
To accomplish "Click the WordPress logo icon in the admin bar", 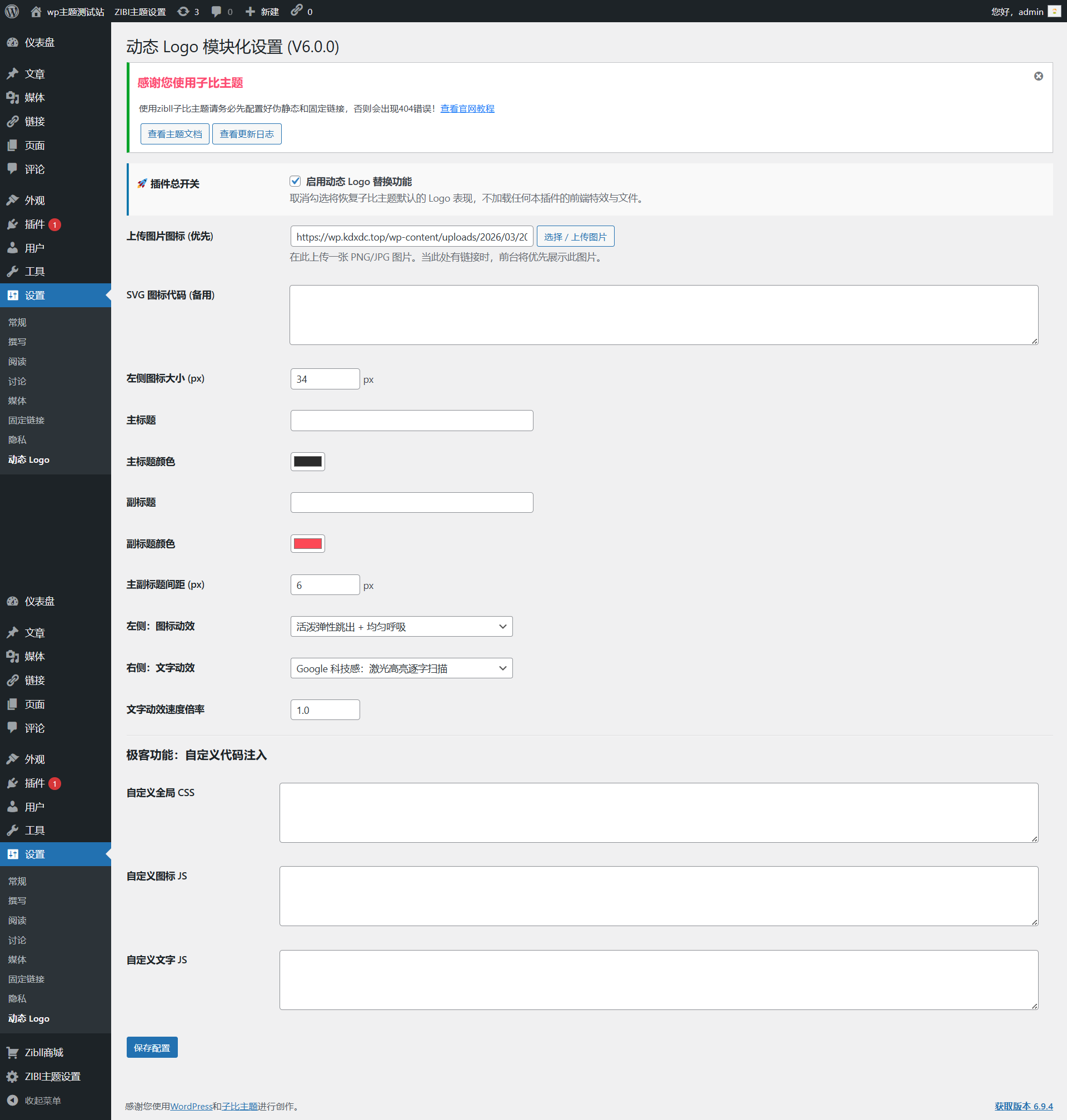I will 12,11.
